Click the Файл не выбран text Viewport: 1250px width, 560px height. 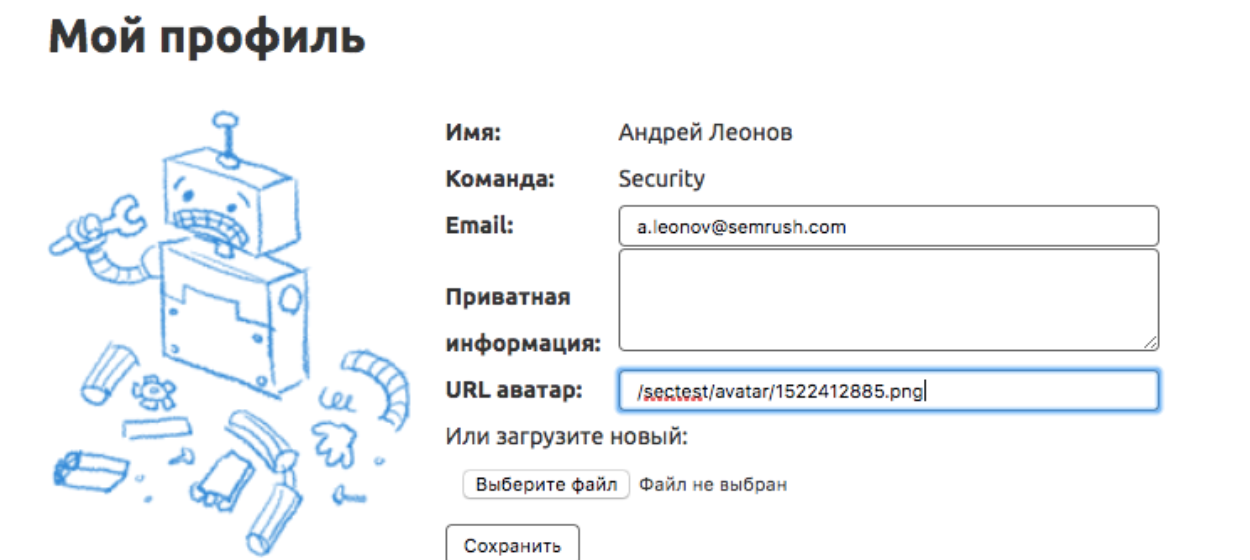point(713,485)
